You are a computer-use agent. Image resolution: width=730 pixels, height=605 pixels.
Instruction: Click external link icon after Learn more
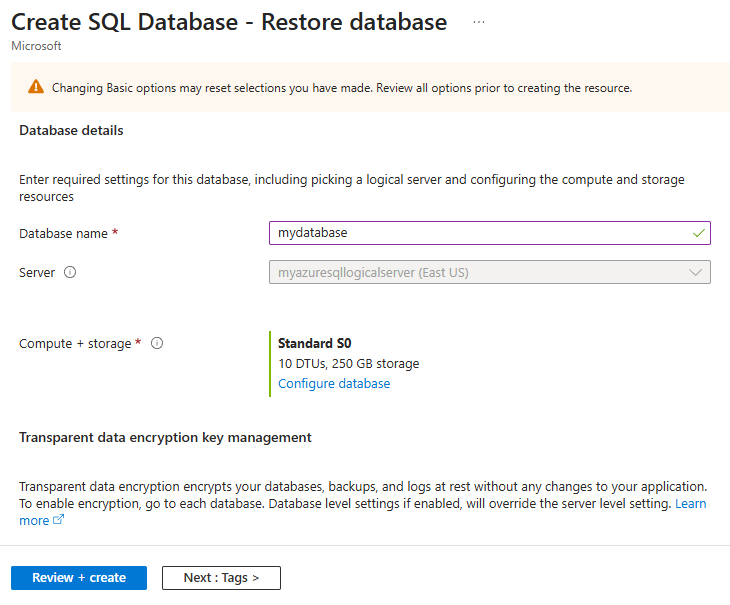pos(58,520)
